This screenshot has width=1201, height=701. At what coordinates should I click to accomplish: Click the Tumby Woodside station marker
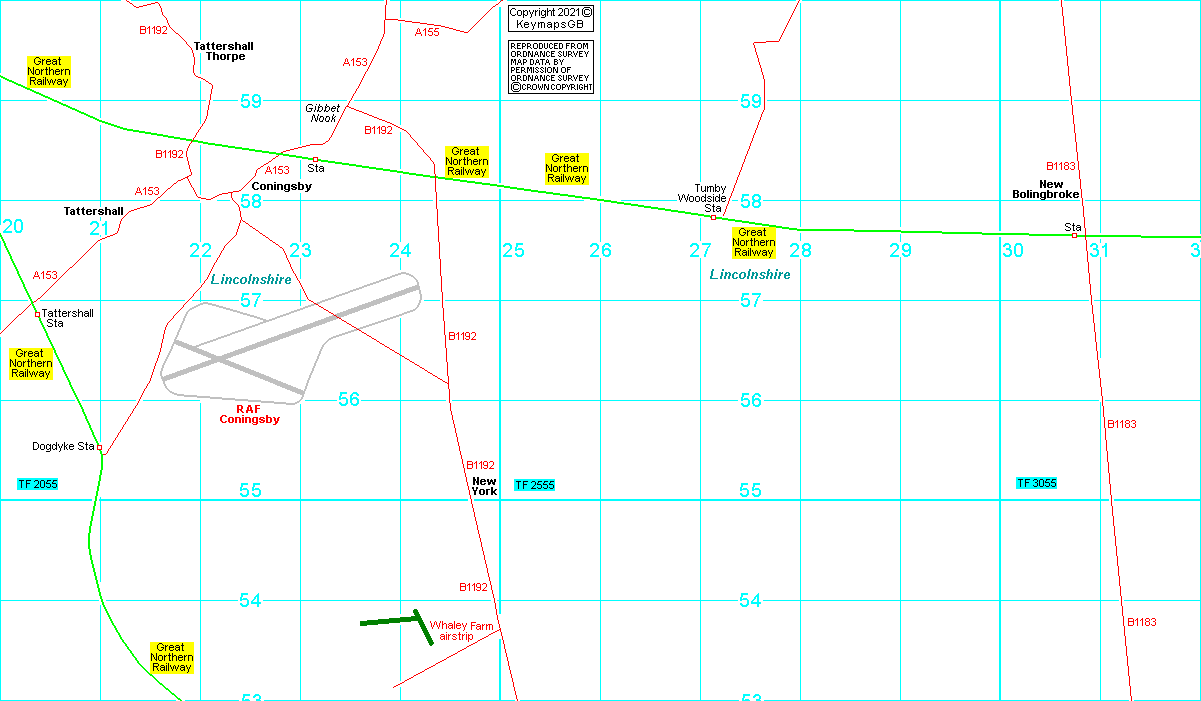tap(713, 216)
